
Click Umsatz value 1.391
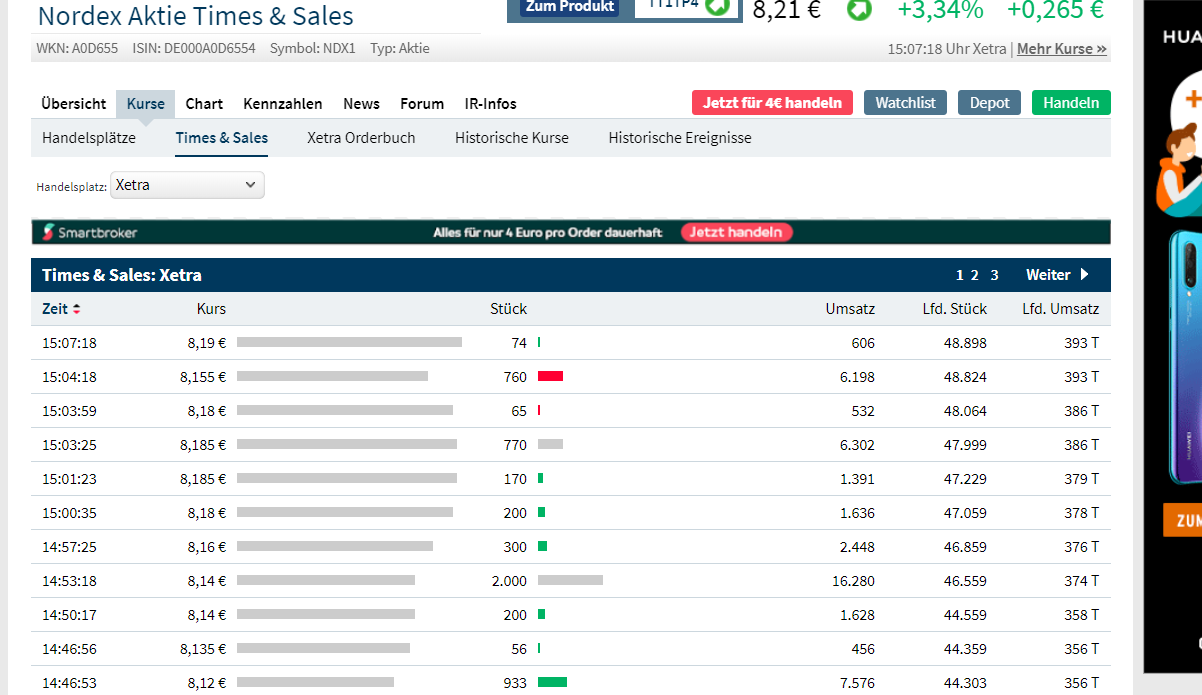[857, 479]
